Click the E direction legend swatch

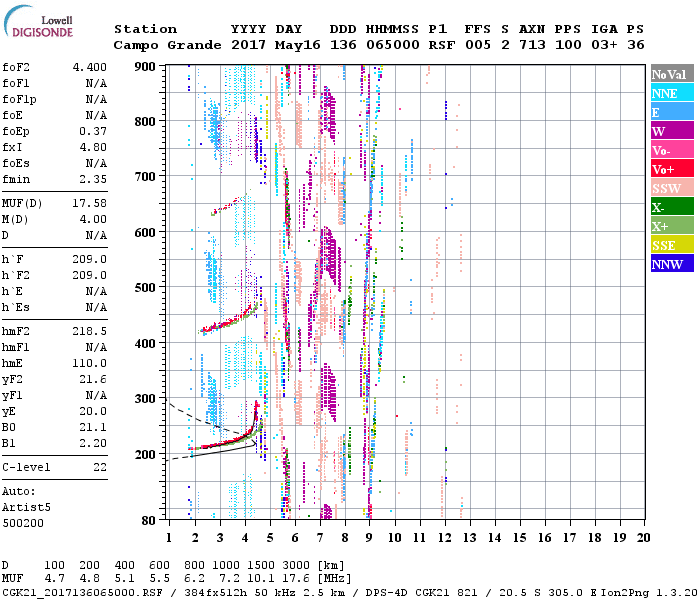[671, 112]
